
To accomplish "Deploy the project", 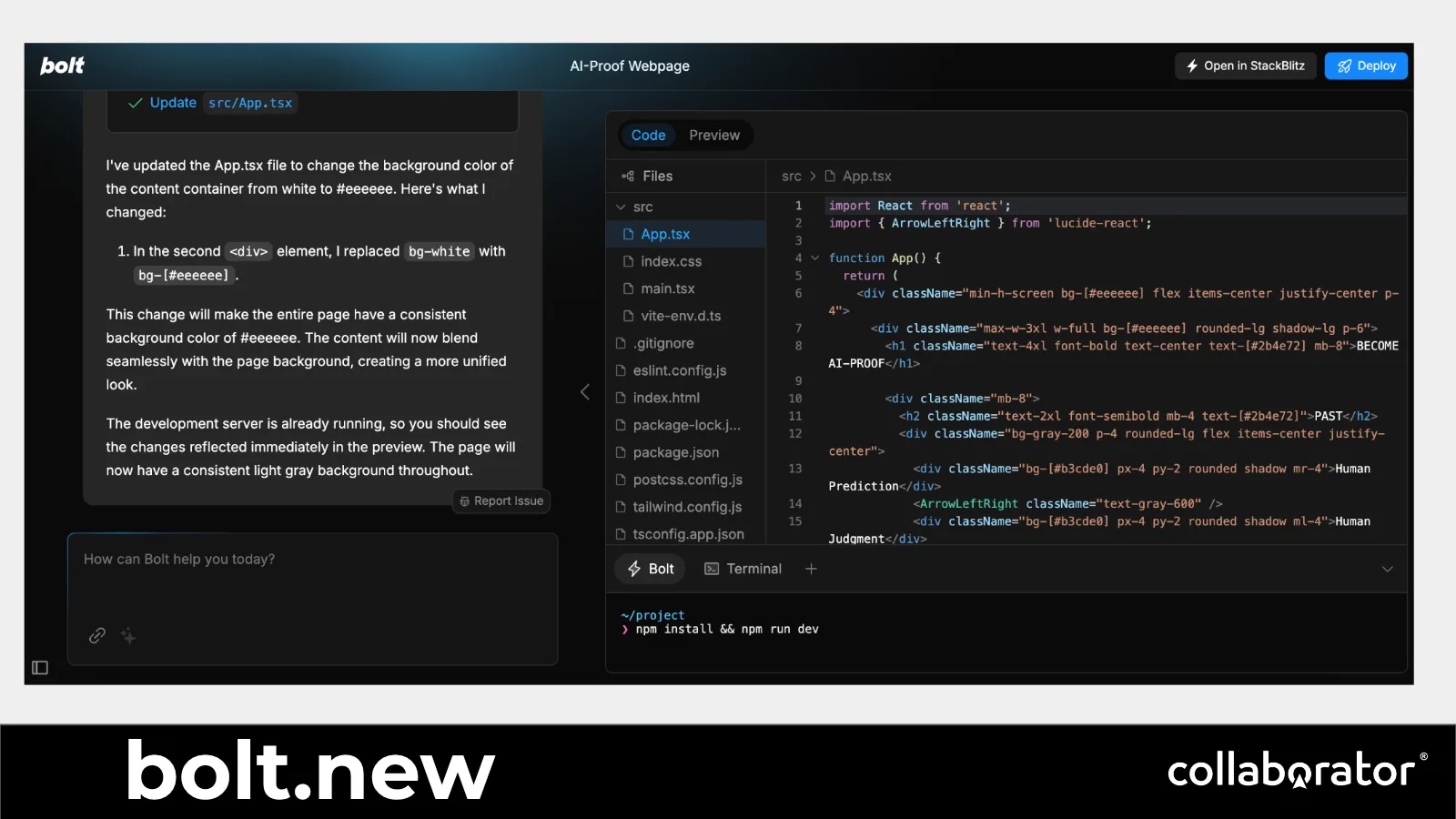I will tap(1366, 66).
